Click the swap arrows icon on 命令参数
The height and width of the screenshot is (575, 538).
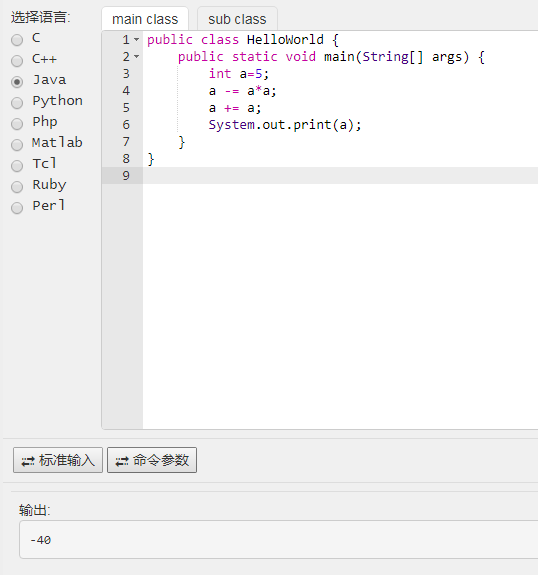pyautogui.click(x=122, y=461)
